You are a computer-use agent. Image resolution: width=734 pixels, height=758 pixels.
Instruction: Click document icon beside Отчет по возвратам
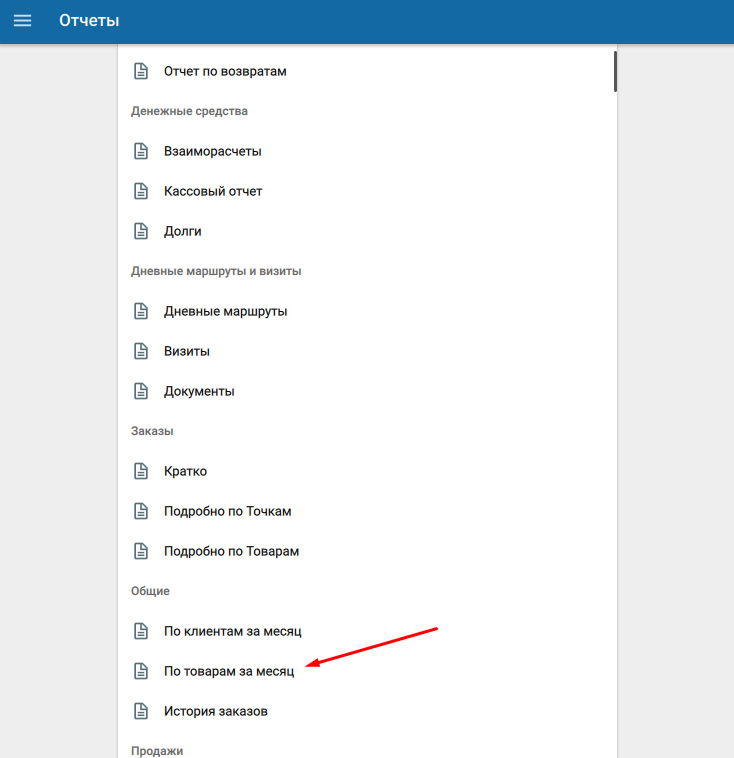141,71
